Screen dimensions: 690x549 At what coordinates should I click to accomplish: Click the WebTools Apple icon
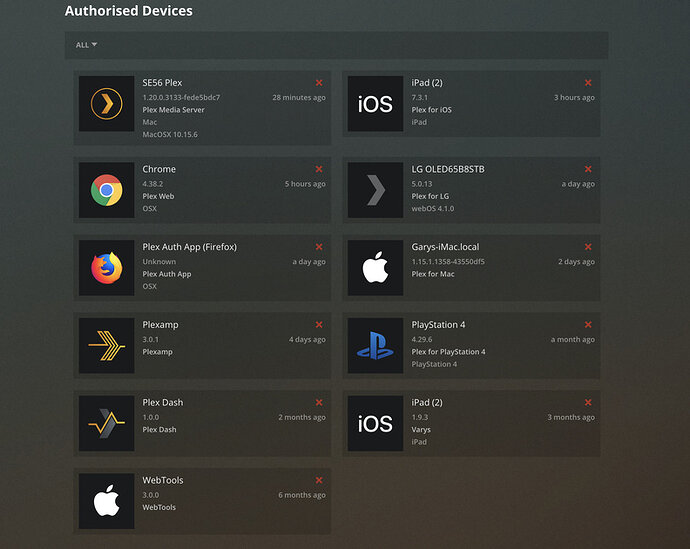tap(106, 501)
